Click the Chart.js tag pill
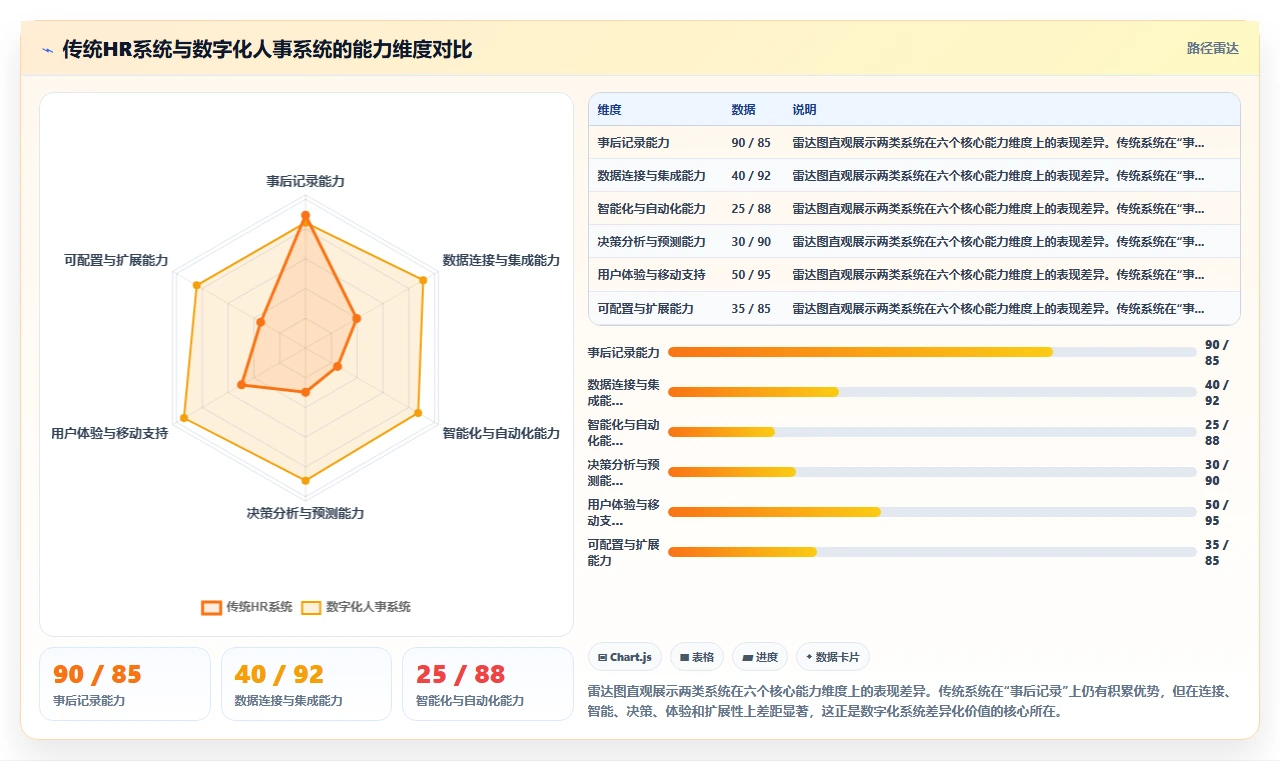 point(624,657)
